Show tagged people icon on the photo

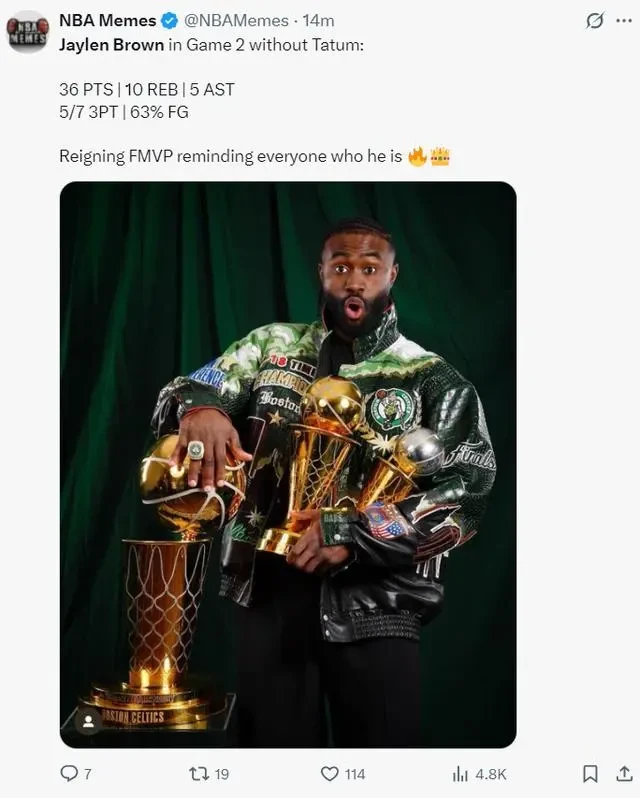click(89, 722)
